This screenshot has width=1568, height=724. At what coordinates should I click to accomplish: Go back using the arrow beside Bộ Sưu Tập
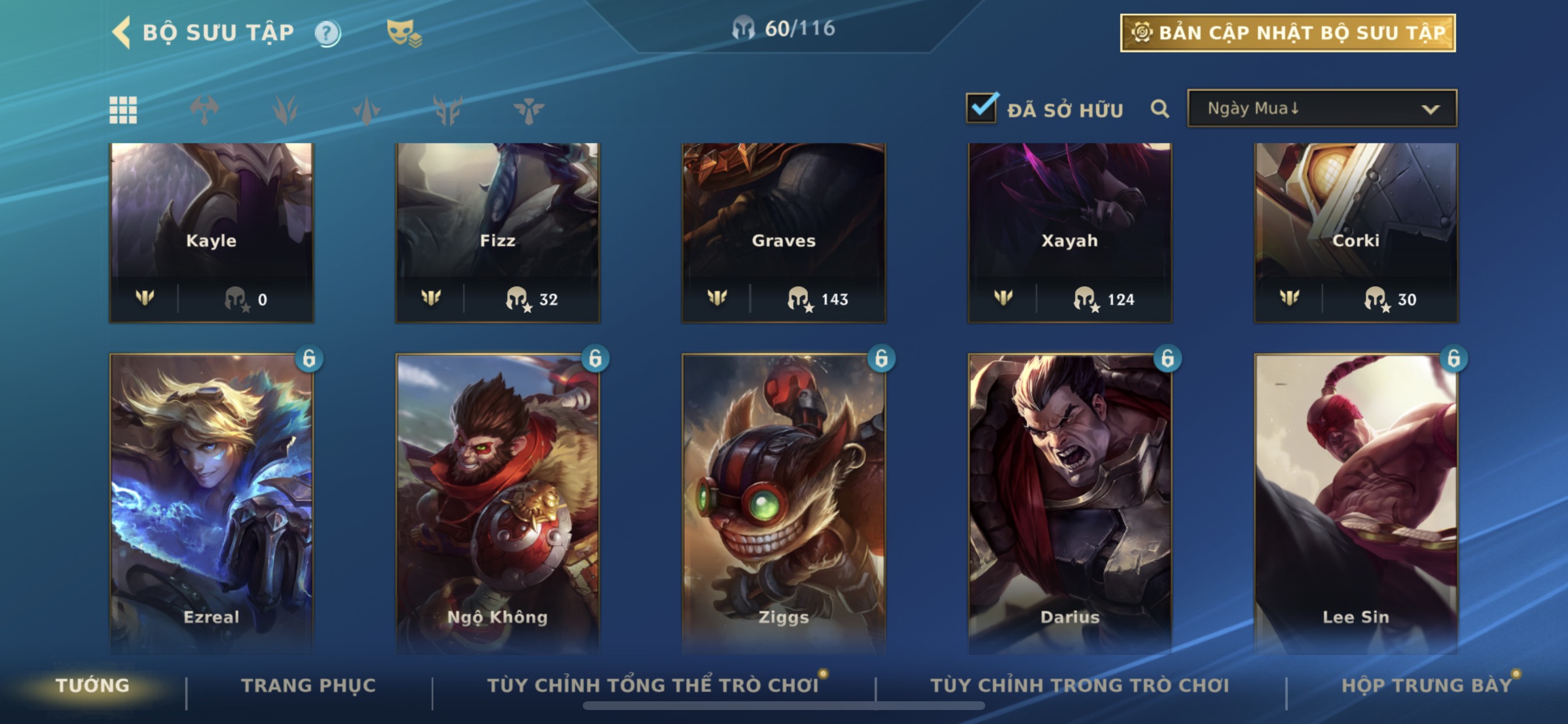click(x=121, y=32)
